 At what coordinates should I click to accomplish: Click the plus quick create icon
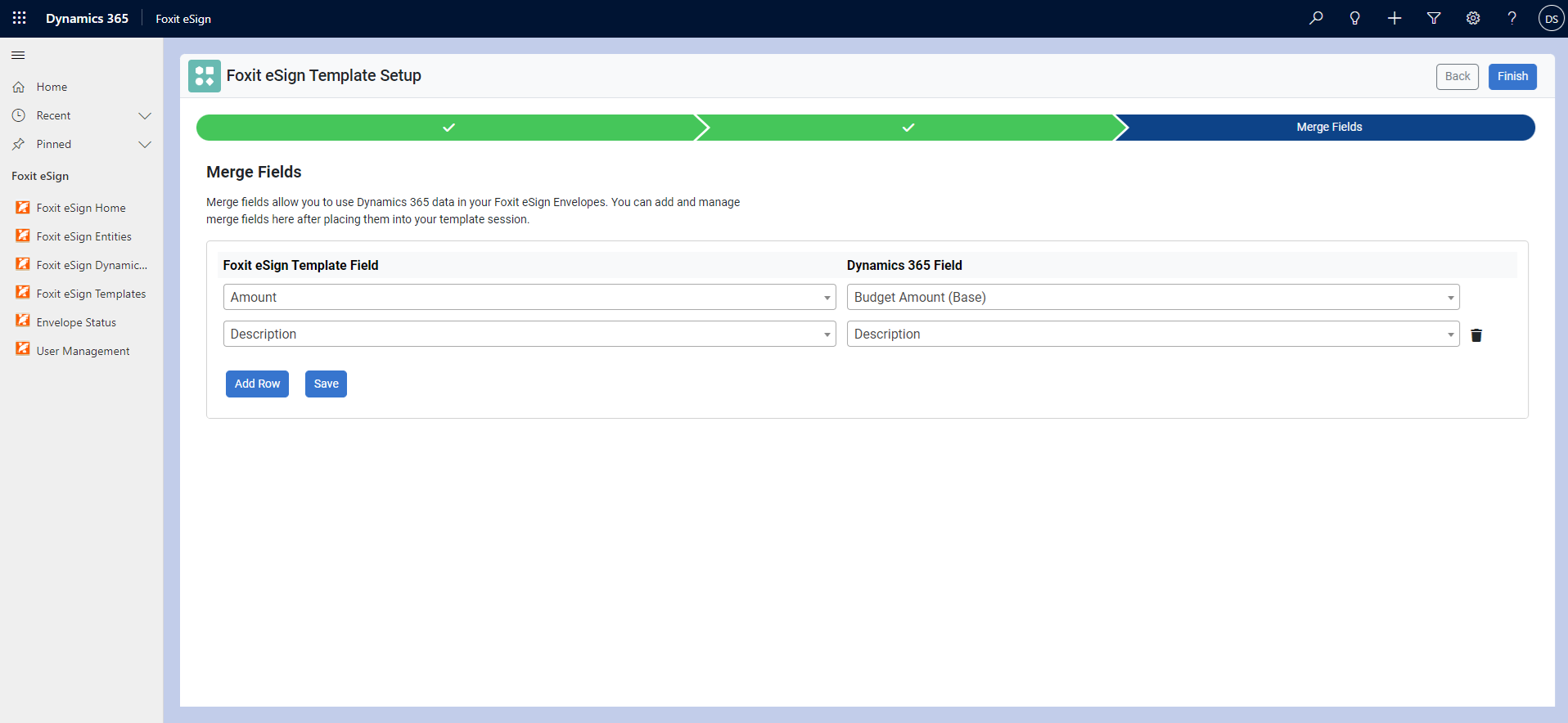coord(1395,18)
